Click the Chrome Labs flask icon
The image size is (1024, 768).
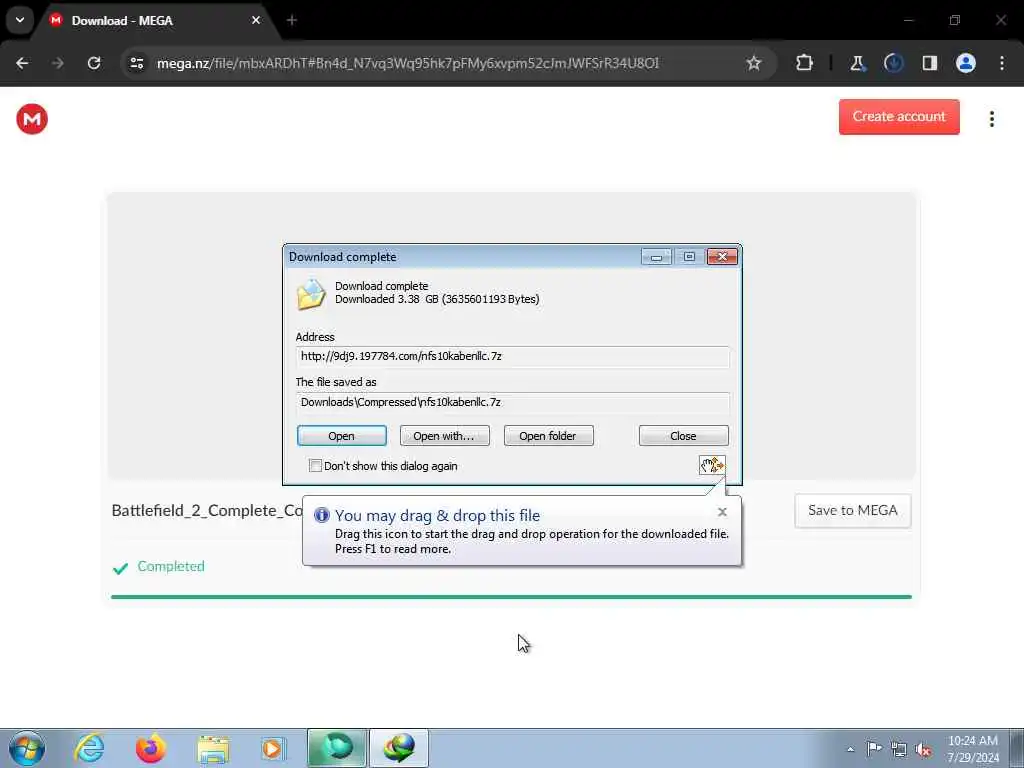coord(857,63)
